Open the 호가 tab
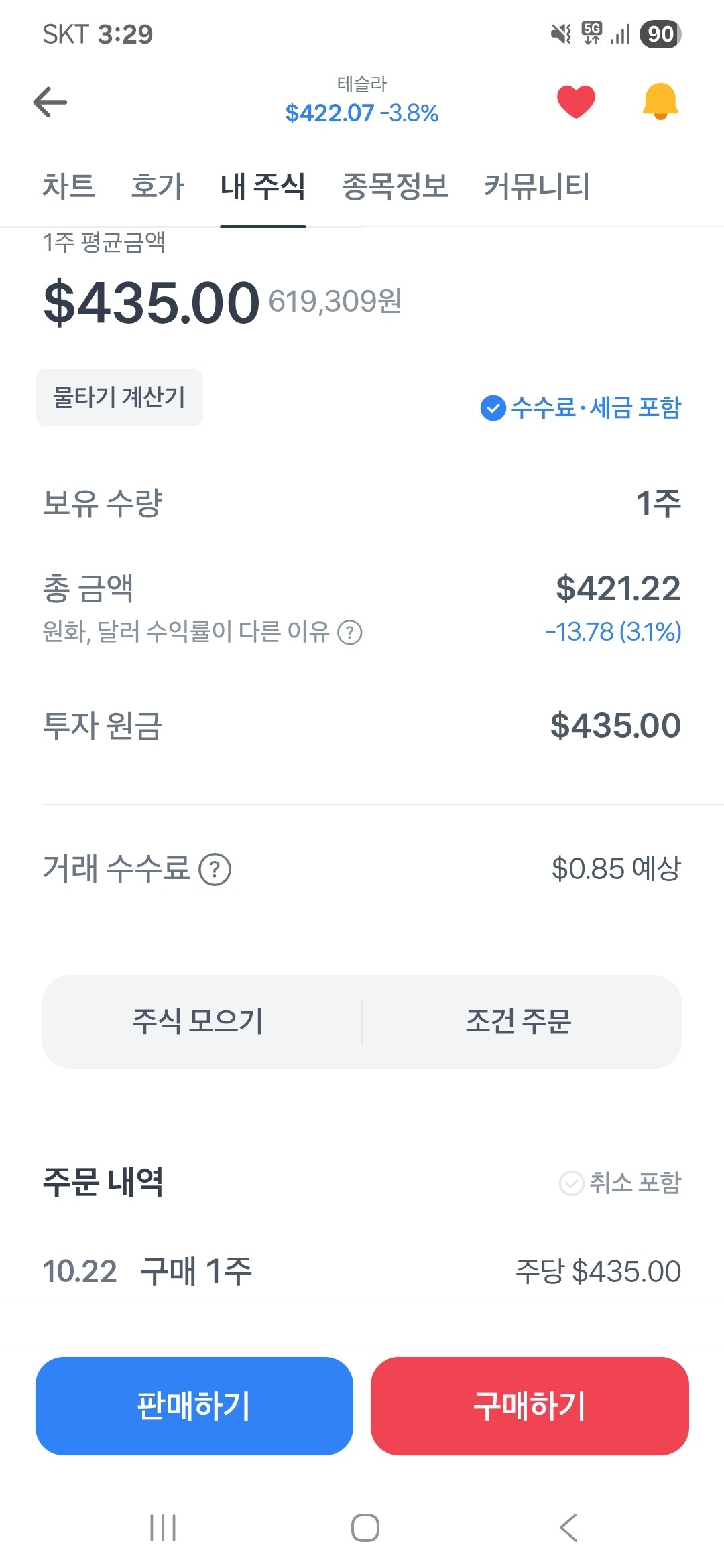 [x=158, y=186]
